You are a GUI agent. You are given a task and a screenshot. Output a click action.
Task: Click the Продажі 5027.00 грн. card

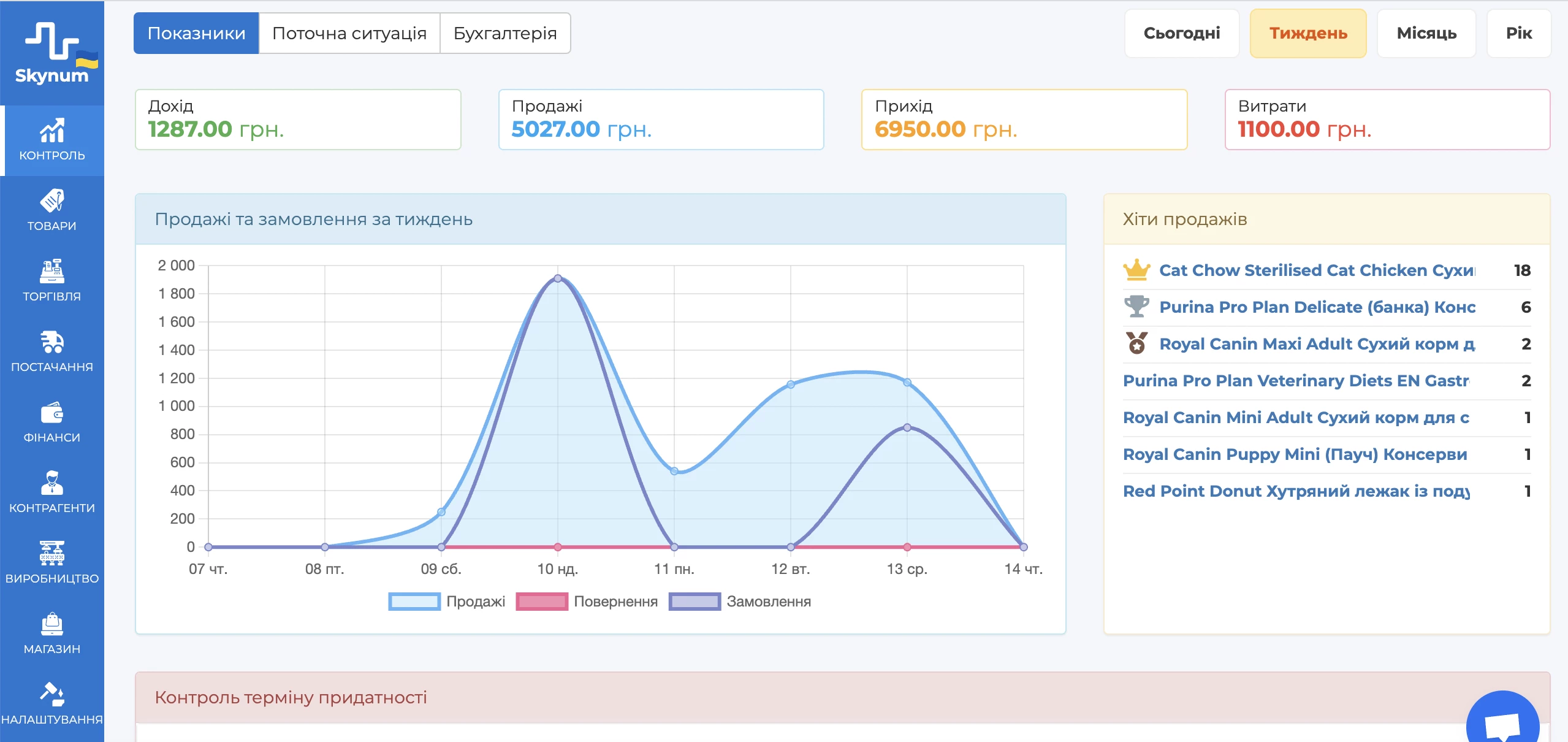(x=661, y=120)
